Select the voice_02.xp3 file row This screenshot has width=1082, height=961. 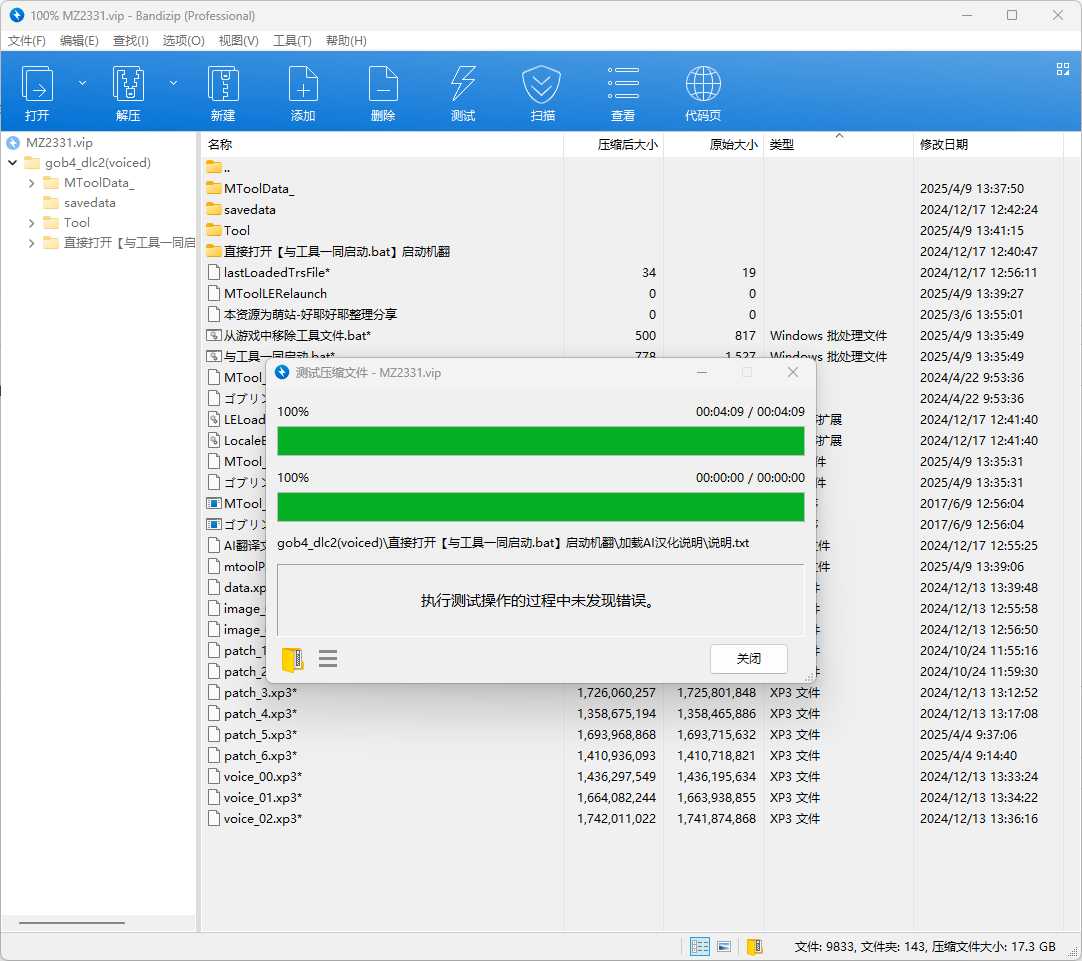click(262, 819)
